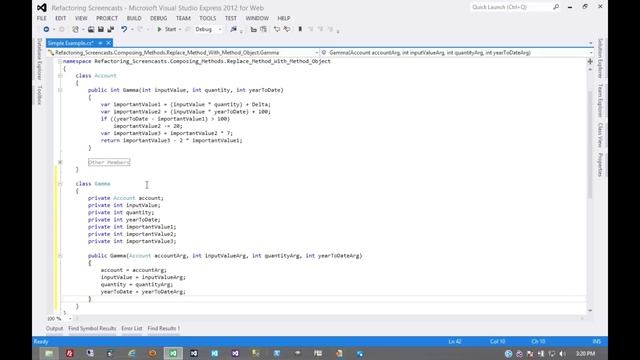Screen dimensions: 640x360
Task: Open the Class View side tab
Action: click(600, 135)
